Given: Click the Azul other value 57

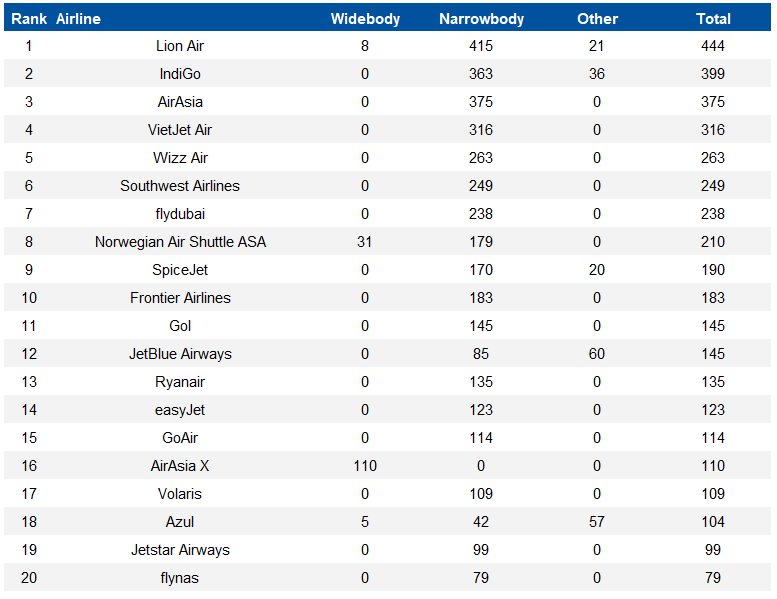Looking at the screenshot, I should click(597, 522).
